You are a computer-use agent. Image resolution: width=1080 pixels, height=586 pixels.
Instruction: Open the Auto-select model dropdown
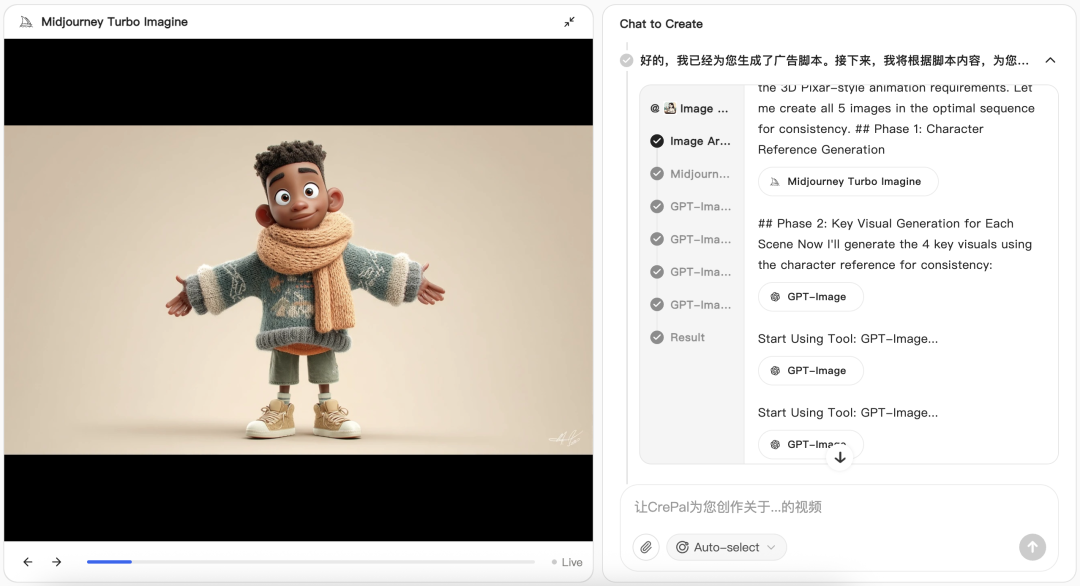pos(726,547)
